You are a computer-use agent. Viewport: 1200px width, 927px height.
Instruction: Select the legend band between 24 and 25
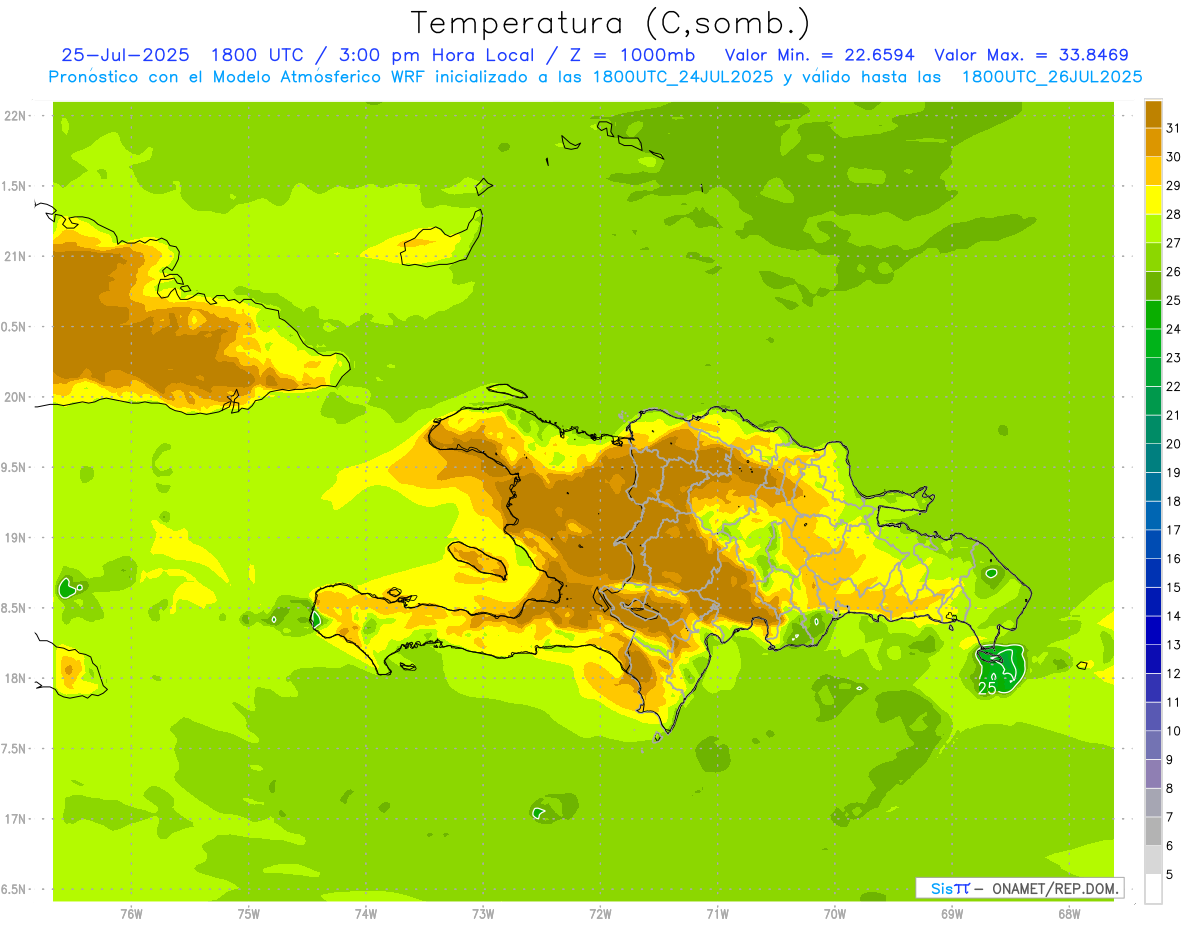coord(1153,314)
